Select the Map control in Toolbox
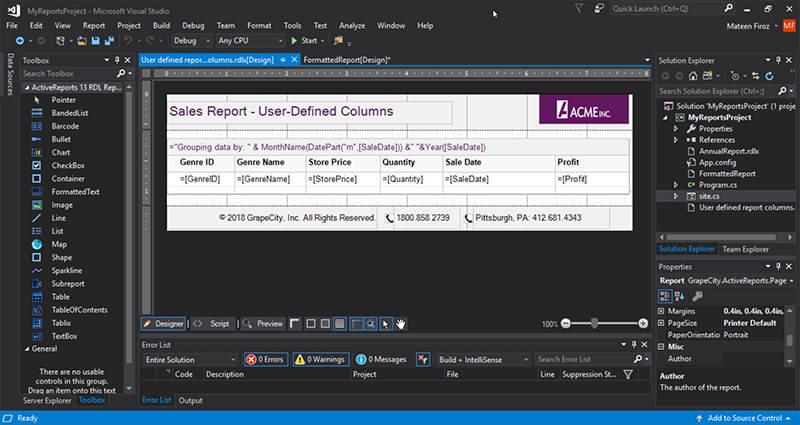 point(59,244)
